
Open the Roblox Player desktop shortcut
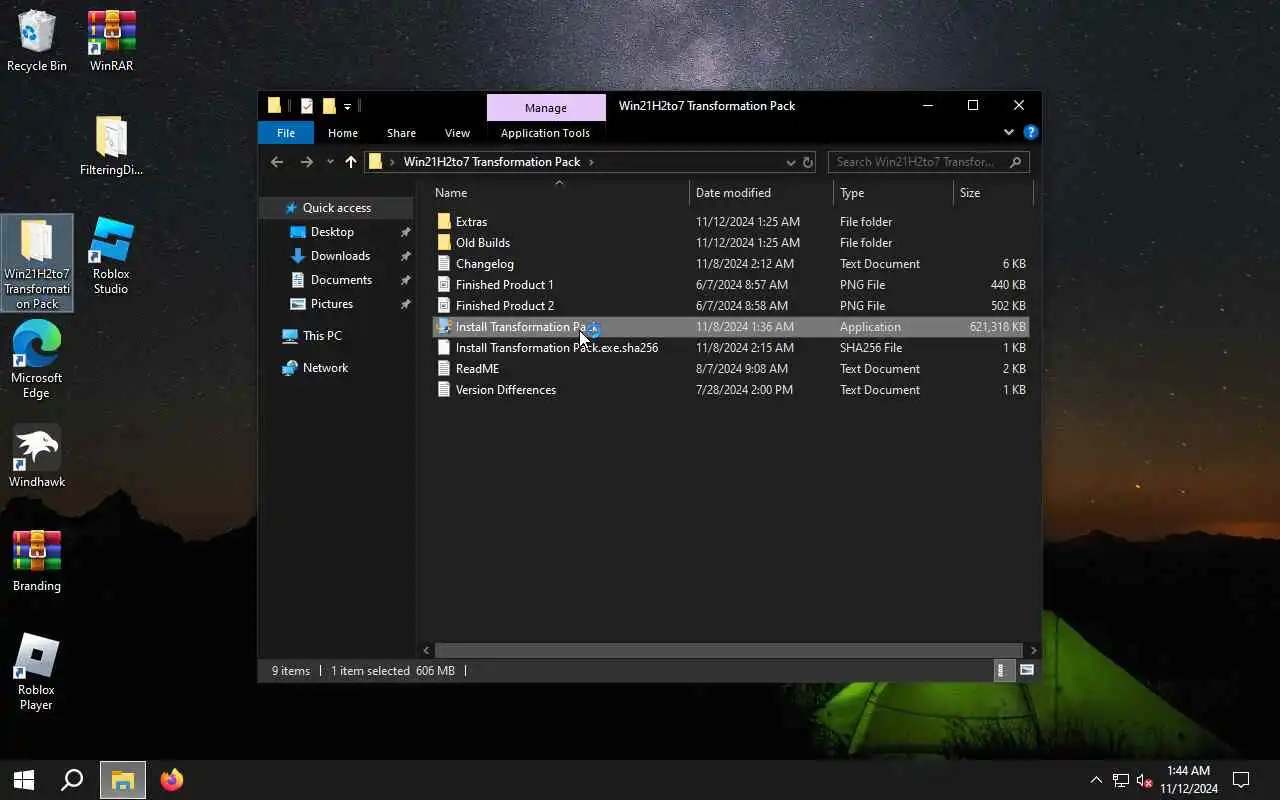[37, 672]
